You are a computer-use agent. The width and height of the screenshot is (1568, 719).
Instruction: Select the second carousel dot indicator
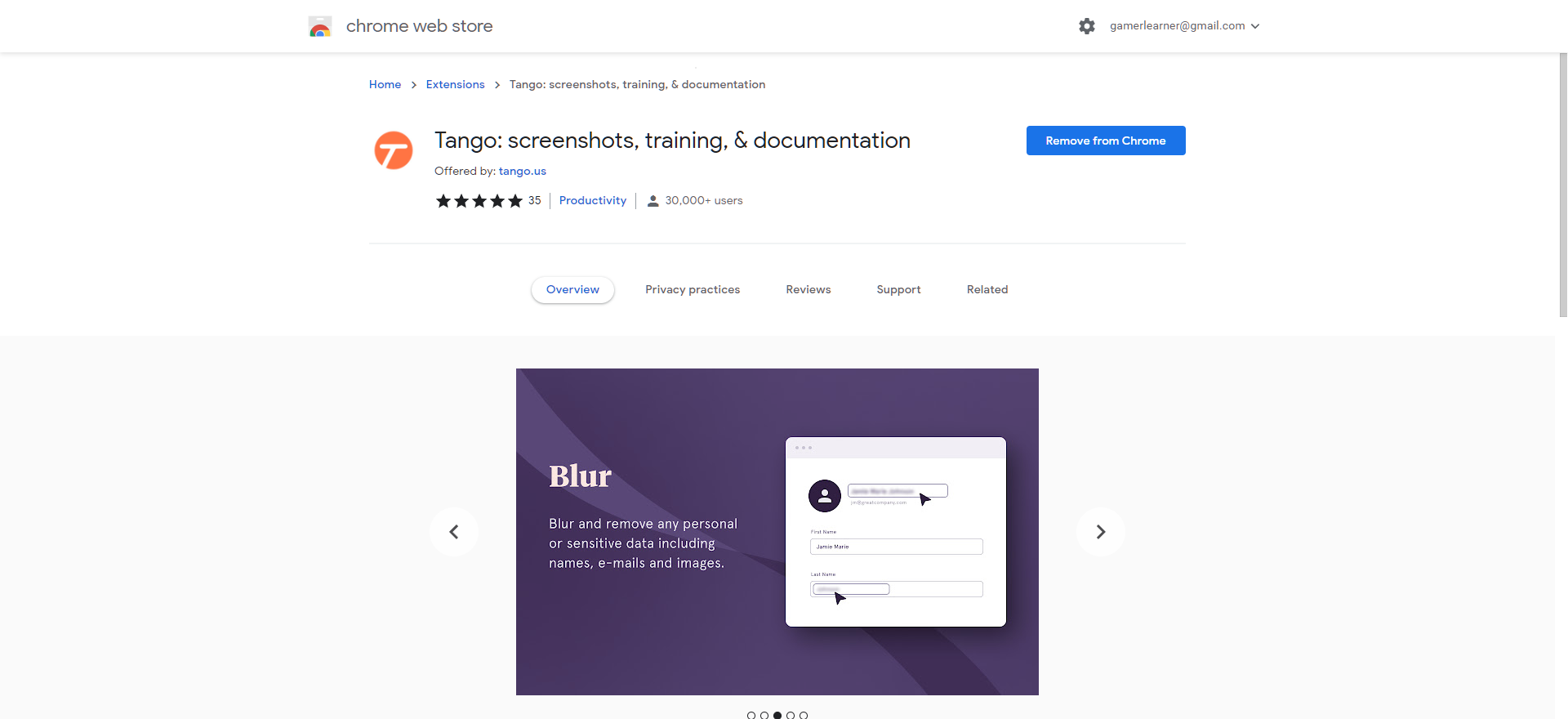[764, 715]
